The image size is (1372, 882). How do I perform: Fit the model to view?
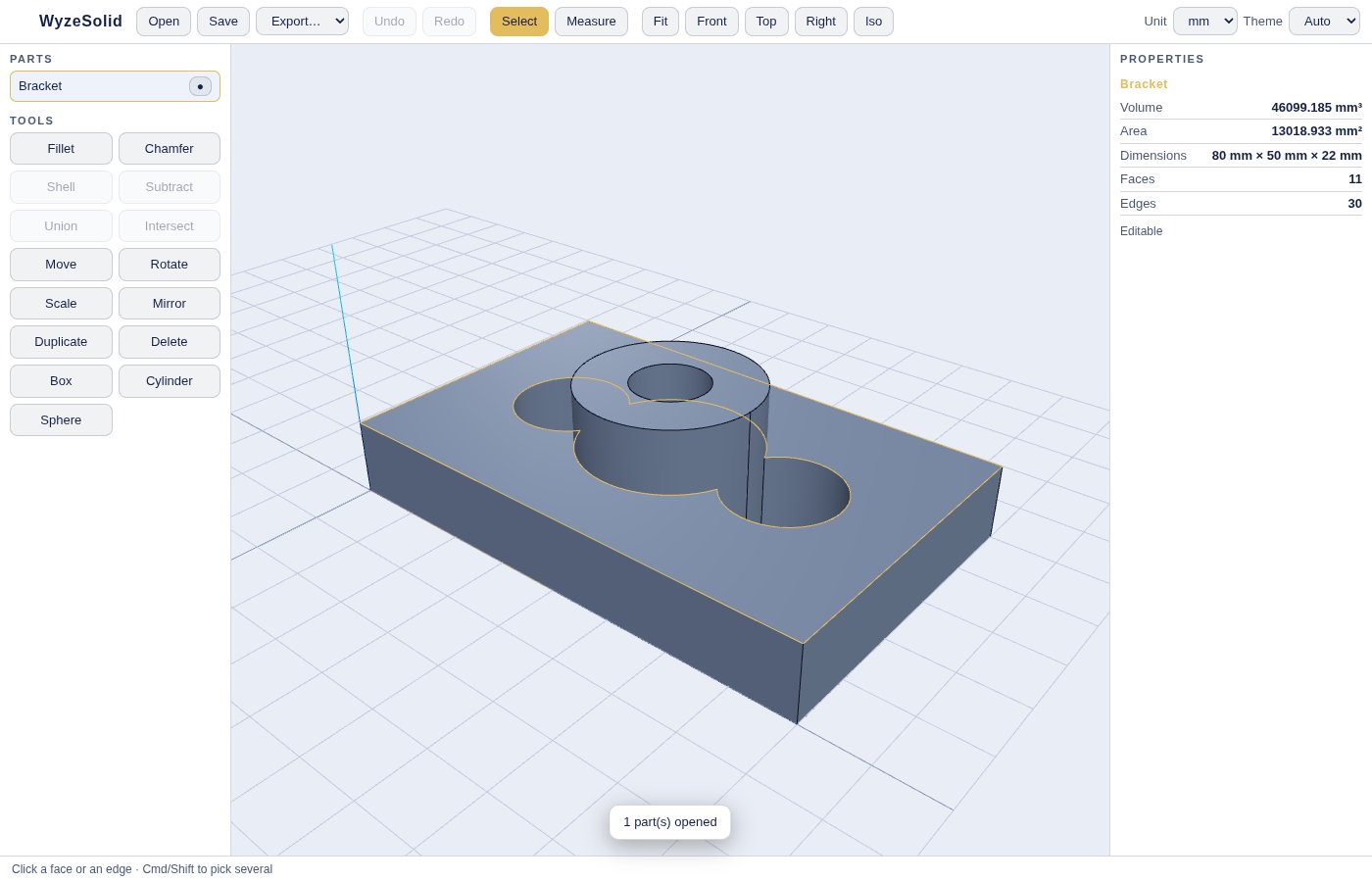pyautogui.click(x=661, y=22)
